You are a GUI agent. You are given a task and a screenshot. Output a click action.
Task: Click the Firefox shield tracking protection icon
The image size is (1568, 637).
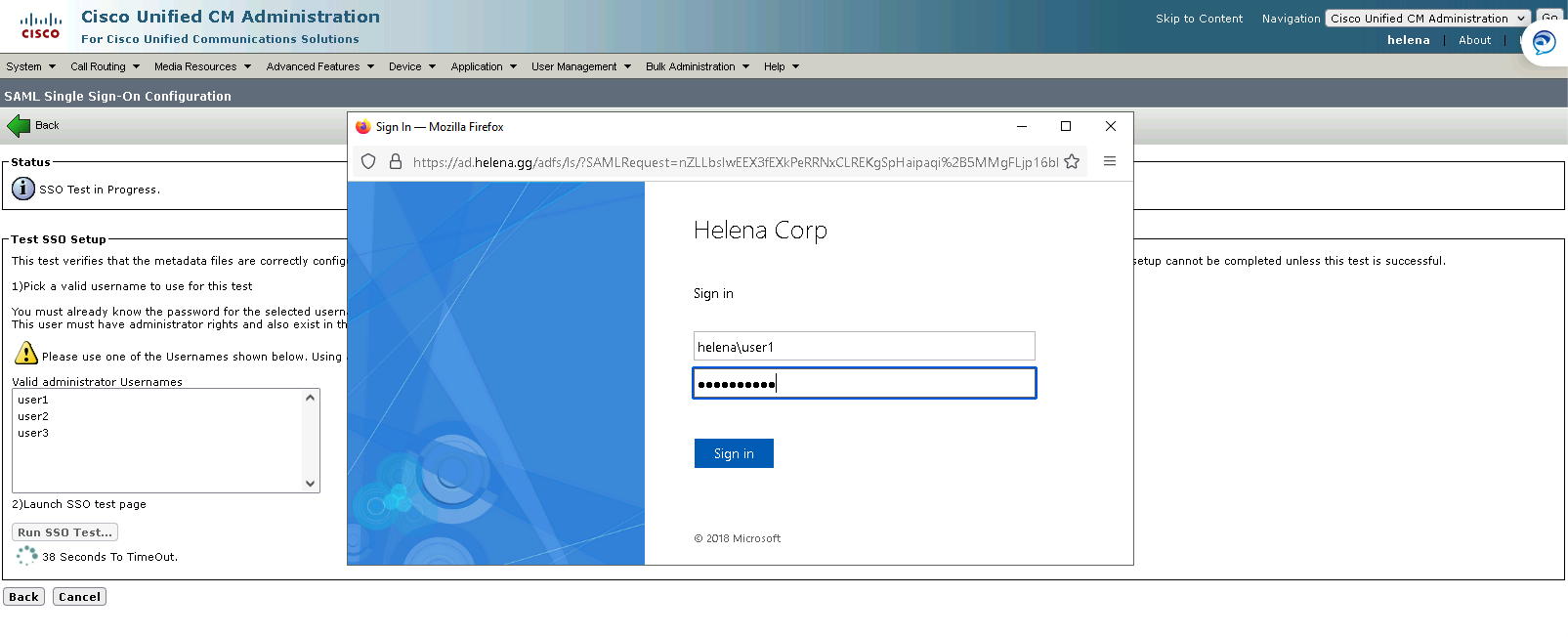pos(368,162)
